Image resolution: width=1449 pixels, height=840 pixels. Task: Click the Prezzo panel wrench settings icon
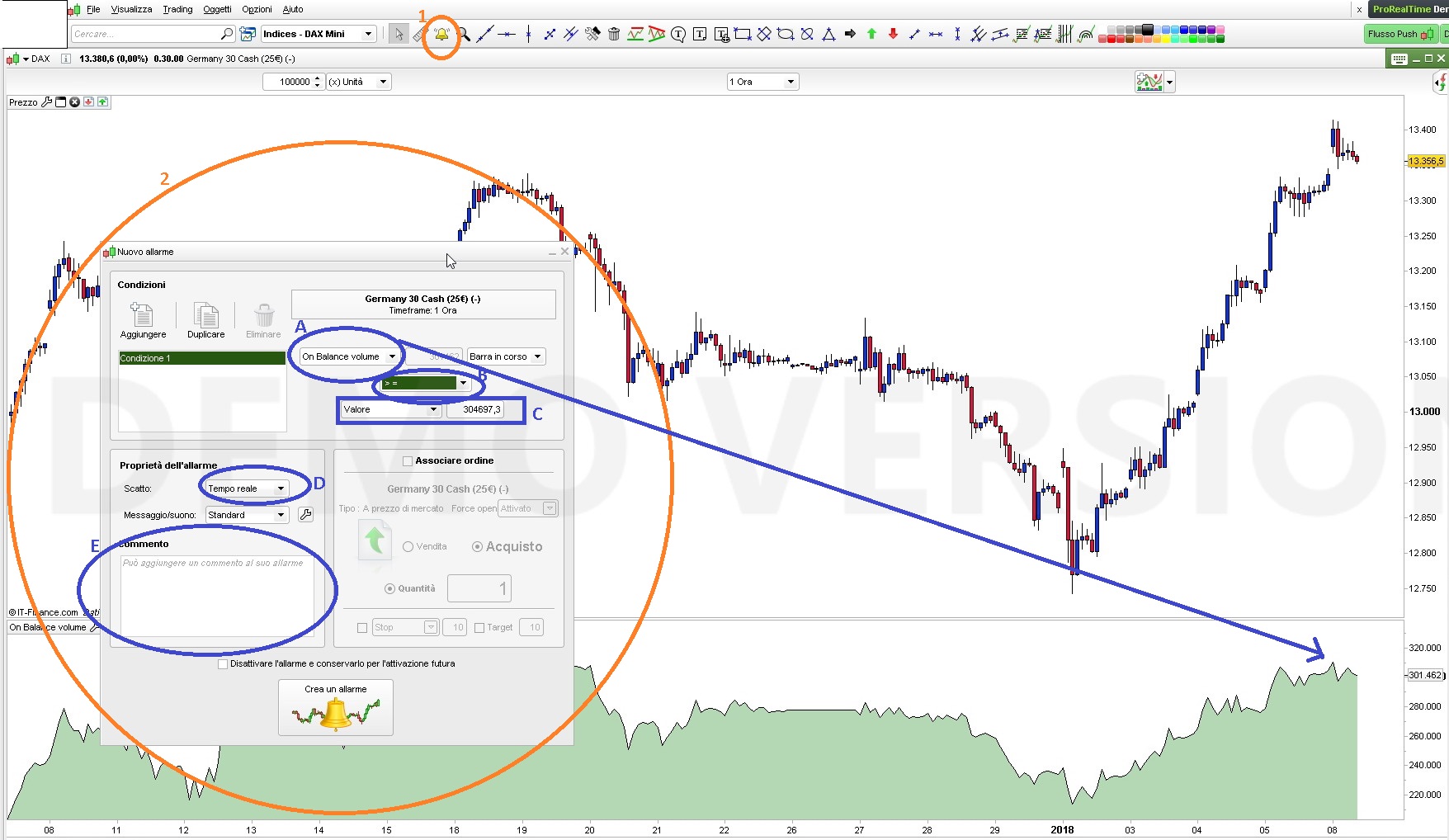click(47, 102)
